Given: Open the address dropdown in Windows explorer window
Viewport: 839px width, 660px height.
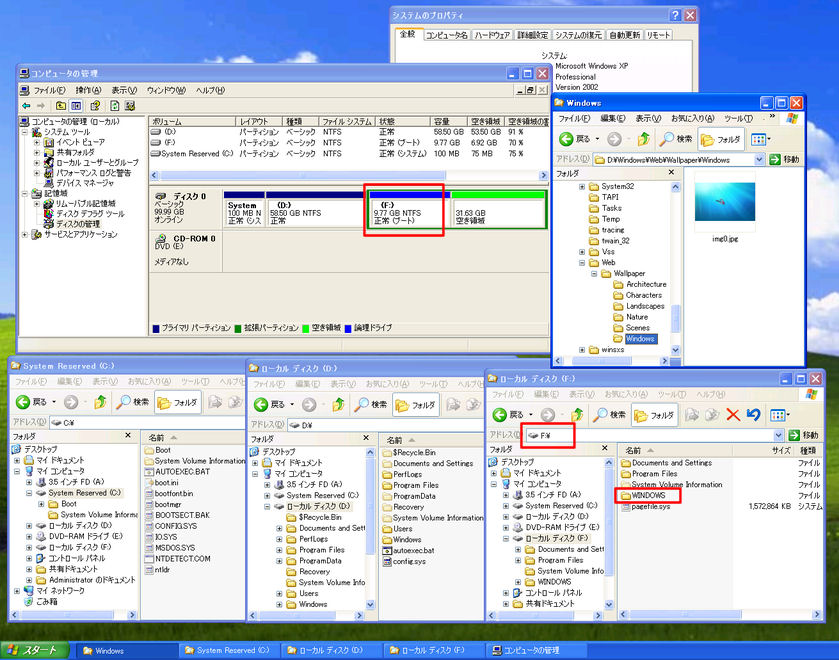Looking at the screenshot, I should click(x=759, y=160).
